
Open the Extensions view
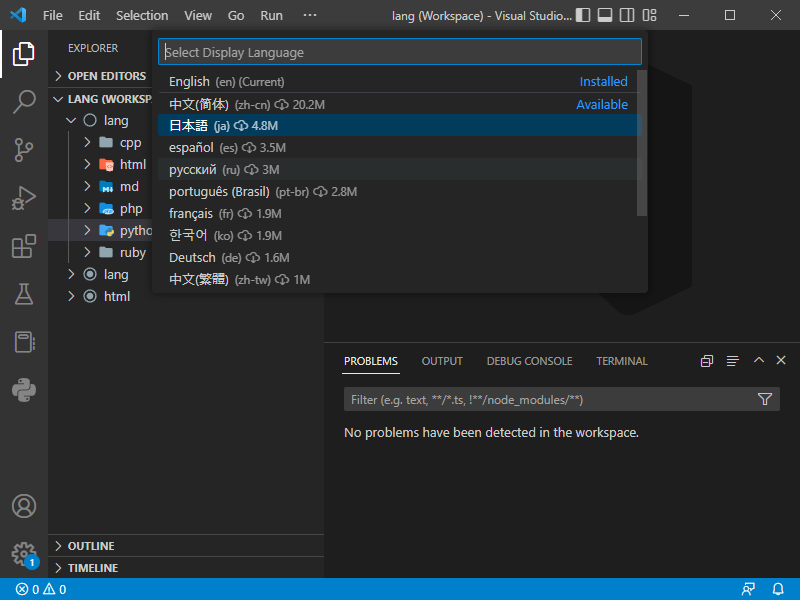click(x=23, y=246)
